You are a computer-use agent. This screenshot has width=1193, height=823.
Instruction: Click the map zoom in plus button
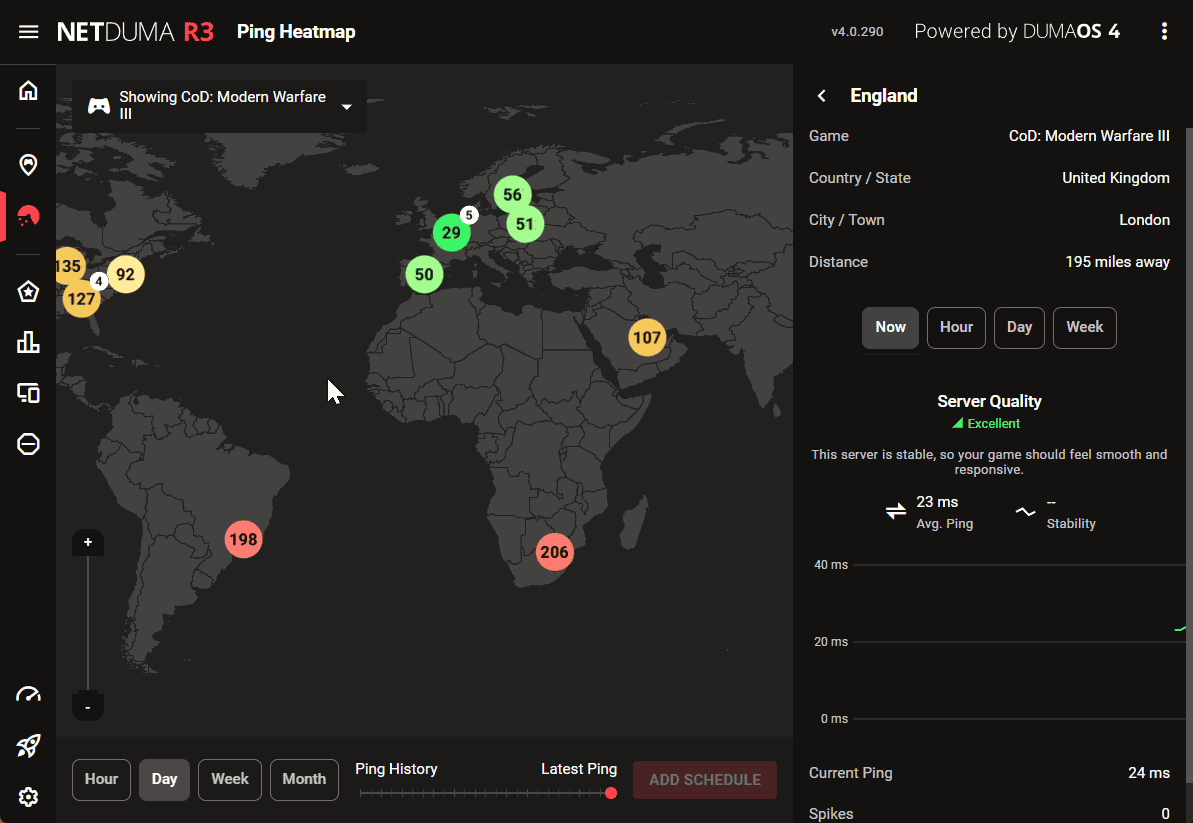click(x=88, y=543)
